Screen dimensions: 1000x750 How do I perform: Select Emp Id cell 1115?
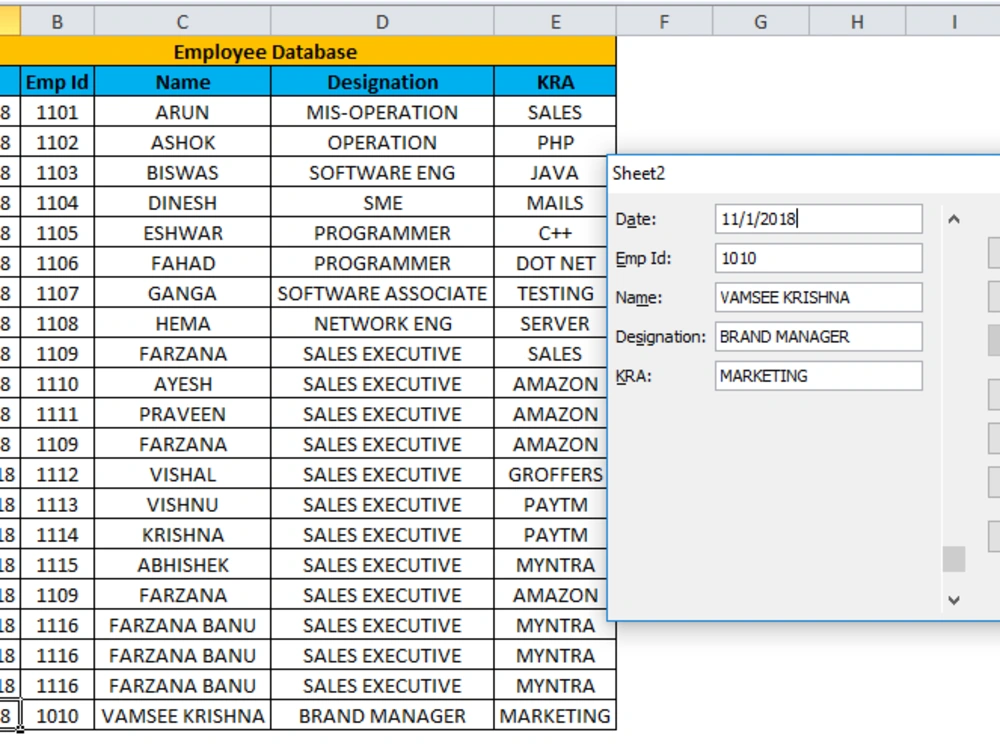pyautogui.click(x=57, y=565)
